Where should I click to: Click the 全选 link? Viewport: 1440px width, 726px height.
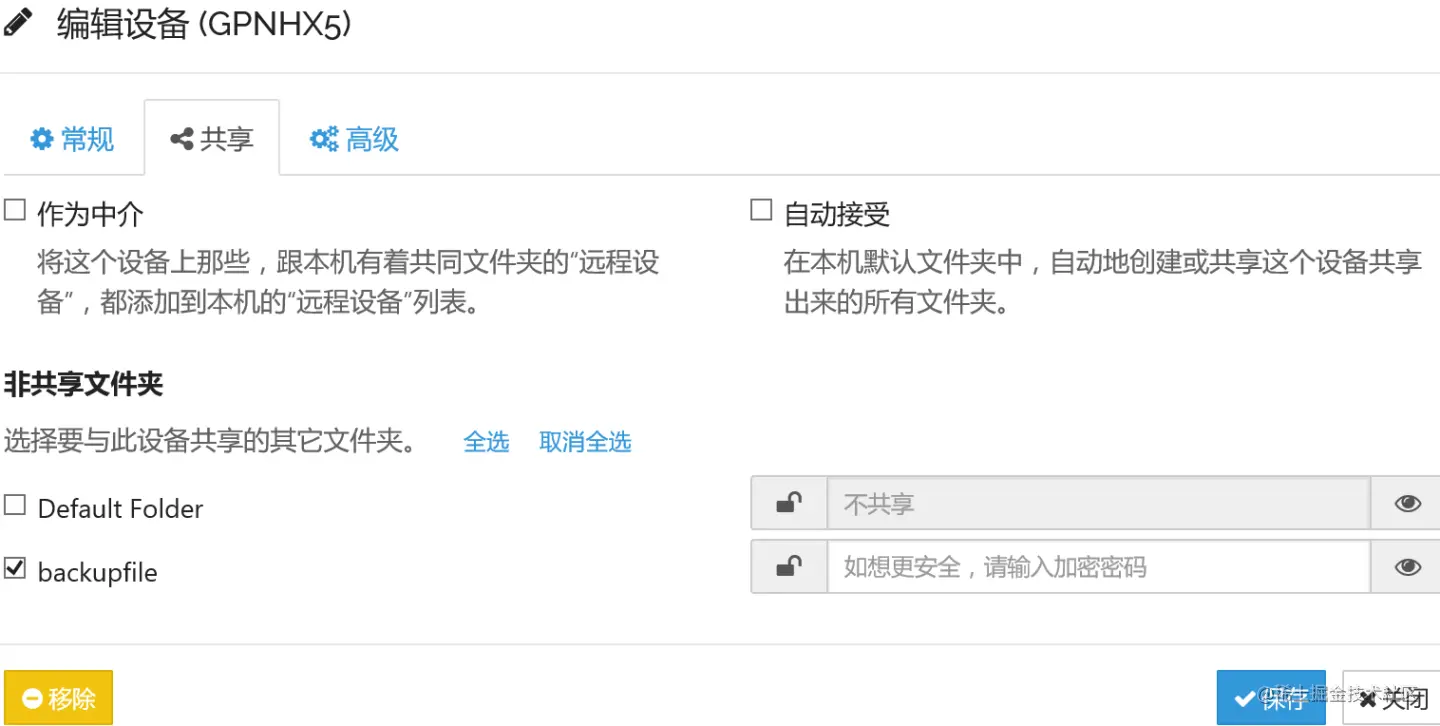click(x=486, y=442)
